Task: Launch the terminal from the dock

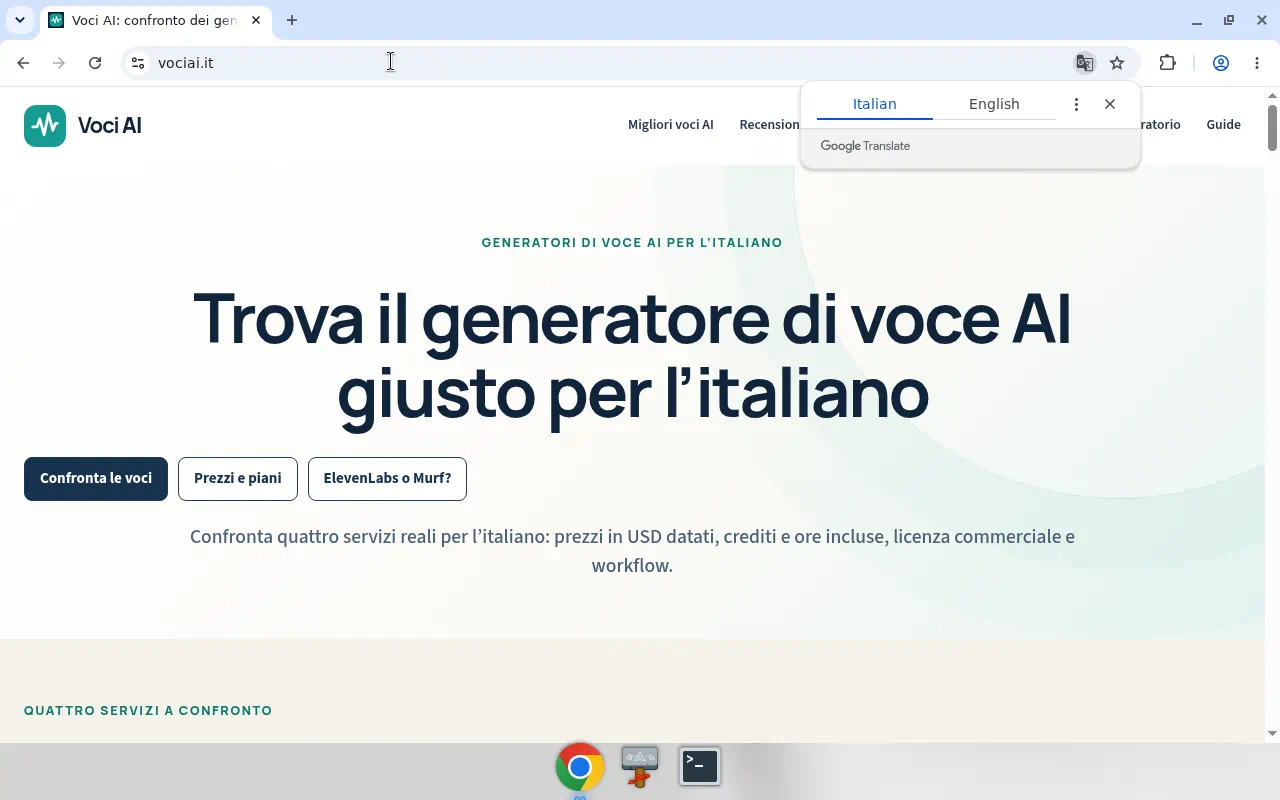Action: tap(700, 766)
